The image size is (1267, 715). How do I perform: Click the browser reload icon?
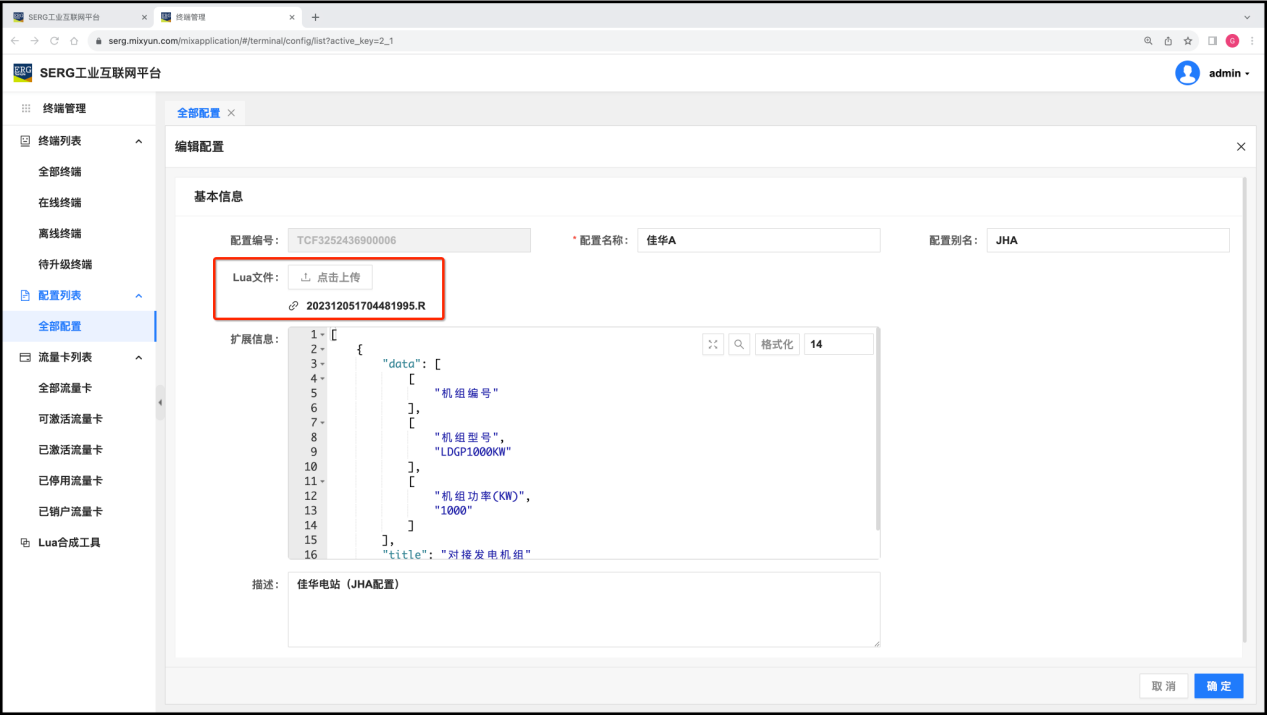coord(55,41)
